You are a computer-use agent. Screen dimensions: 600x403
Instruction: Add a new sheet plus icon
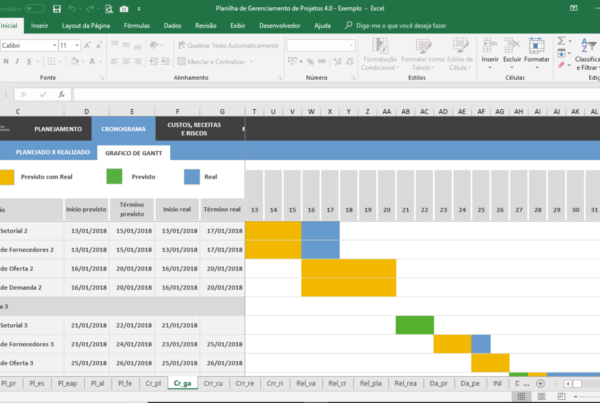(540, 383)
